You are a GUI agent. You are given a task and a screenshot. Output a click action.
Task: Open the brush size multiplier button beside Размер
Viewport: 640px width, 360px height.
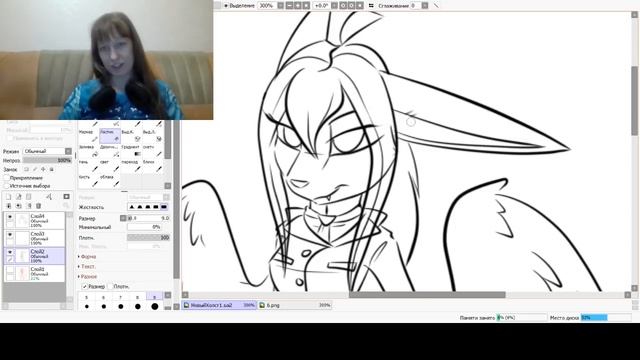point(123,218)
